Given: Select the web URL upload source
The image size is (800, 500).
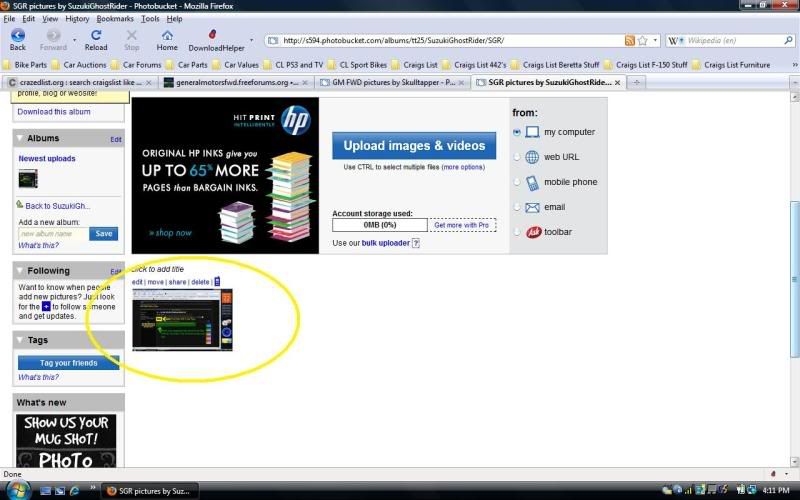Looking at the screenshot, I should (x=516, y=157).
